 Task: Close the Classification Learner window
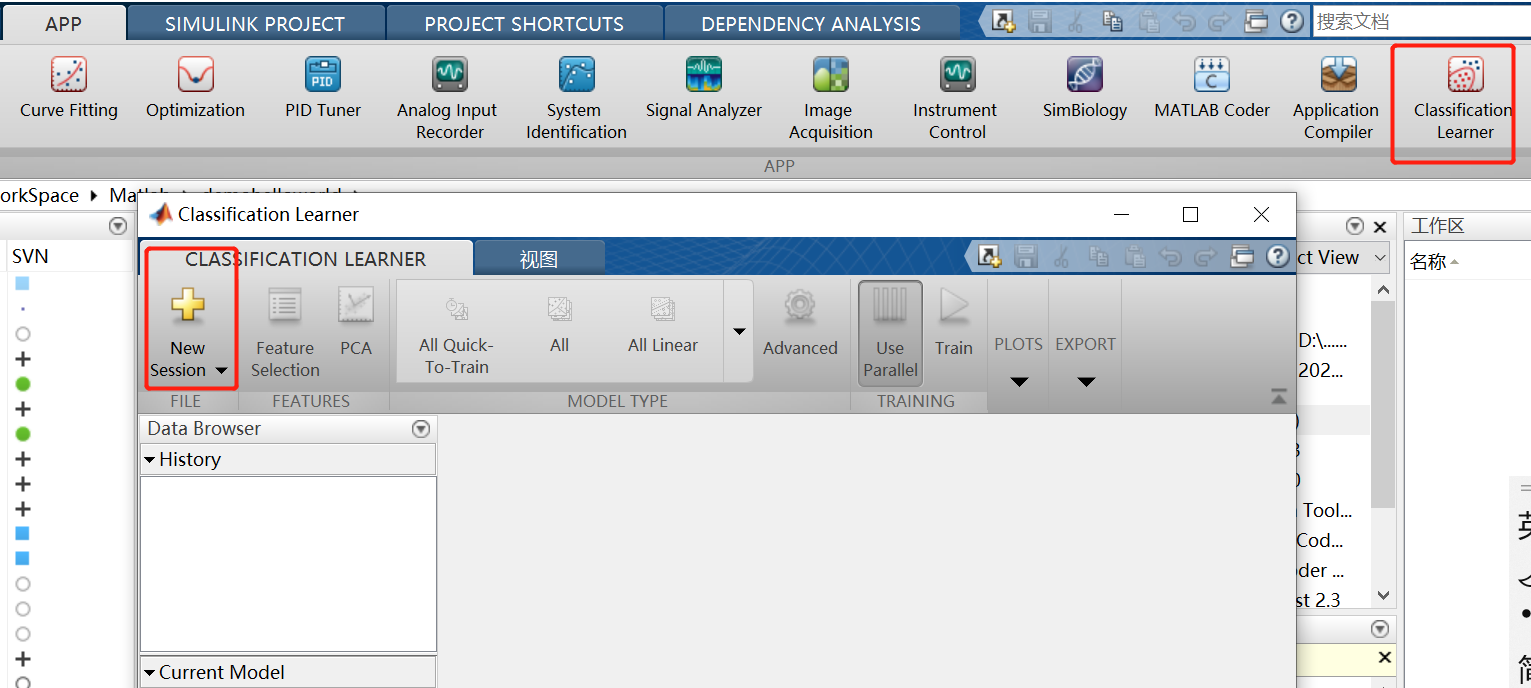pos(1262,215)
